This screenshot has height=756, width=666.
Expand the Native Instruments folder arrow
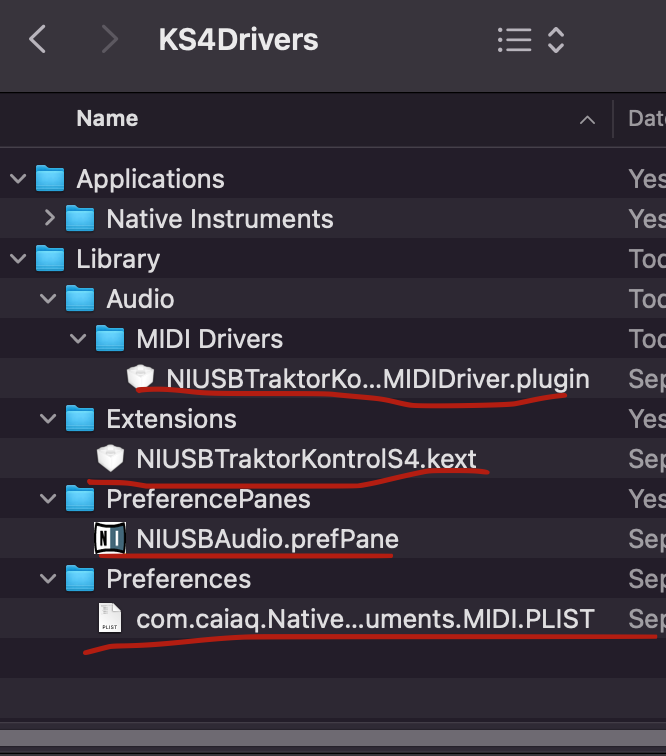coord(49,219)
